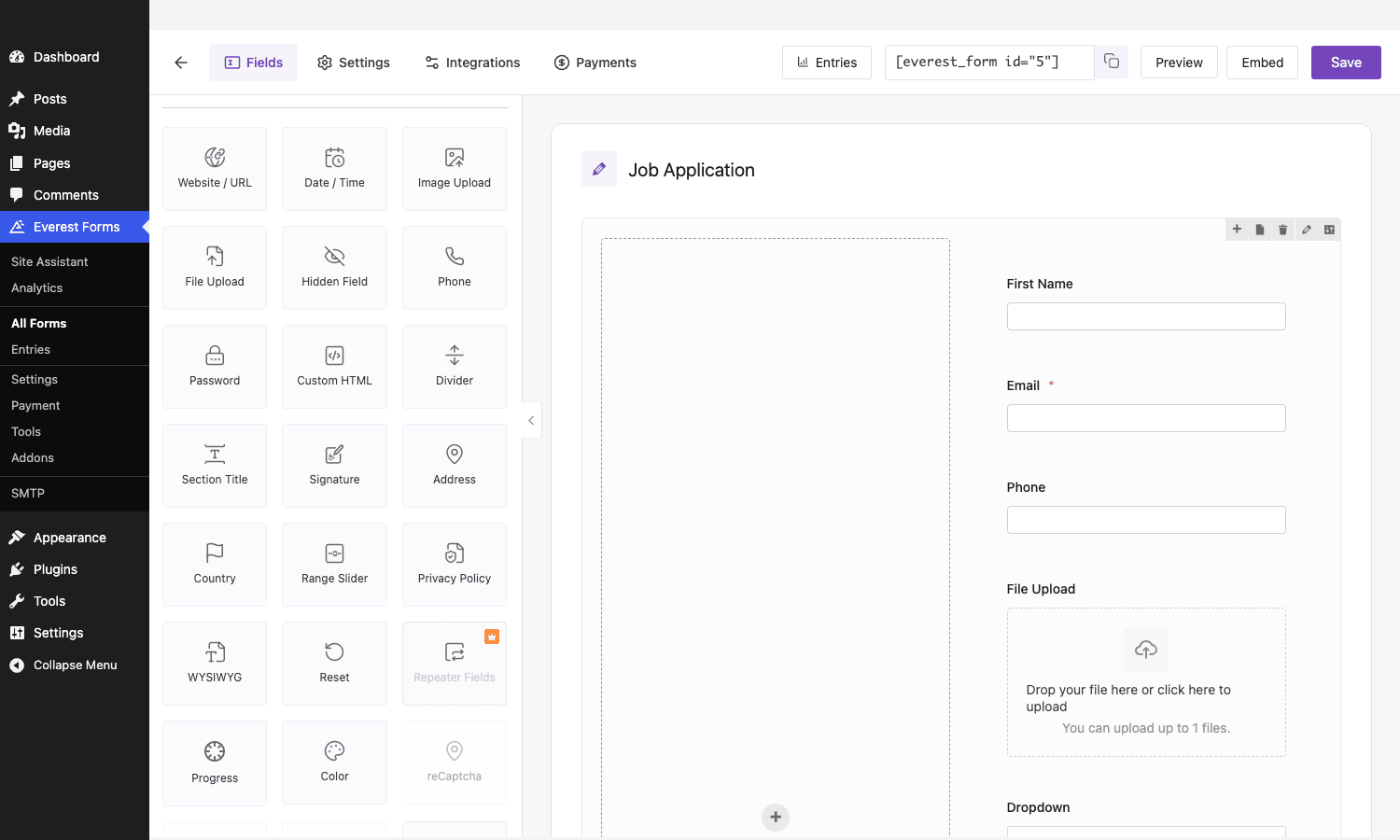1400x840 pixels.
Task: Add the Signature field
Action: point(334,466)
